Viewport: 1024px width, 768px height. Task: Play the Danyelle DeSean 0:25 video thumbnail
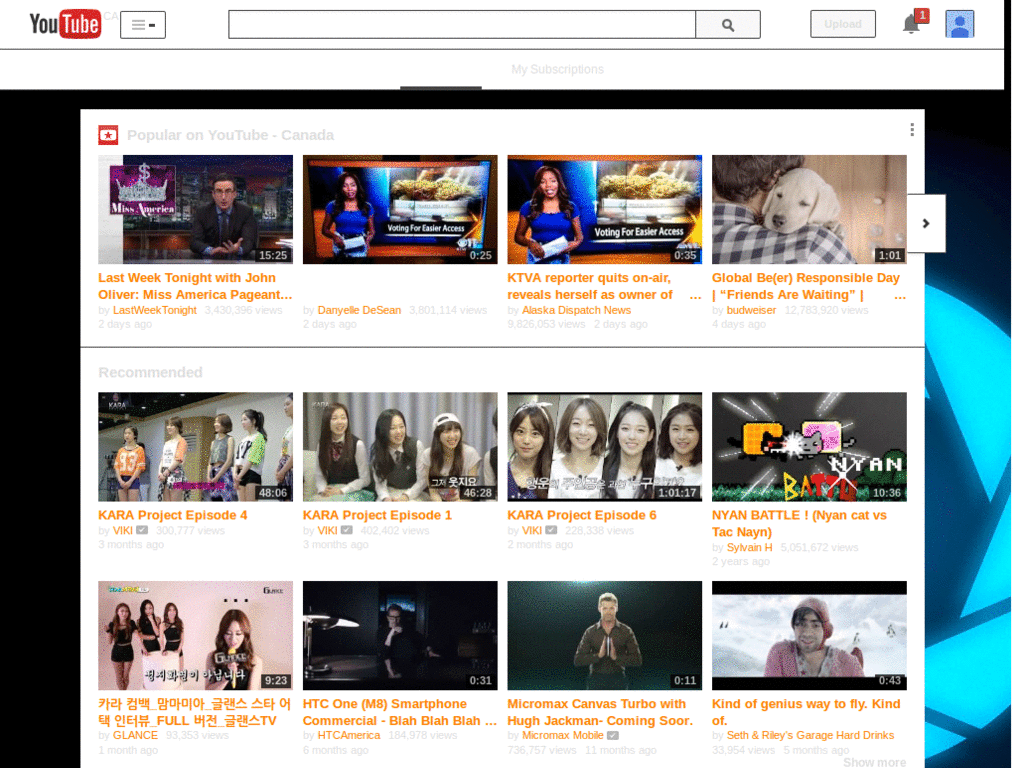tap(400, 210)
